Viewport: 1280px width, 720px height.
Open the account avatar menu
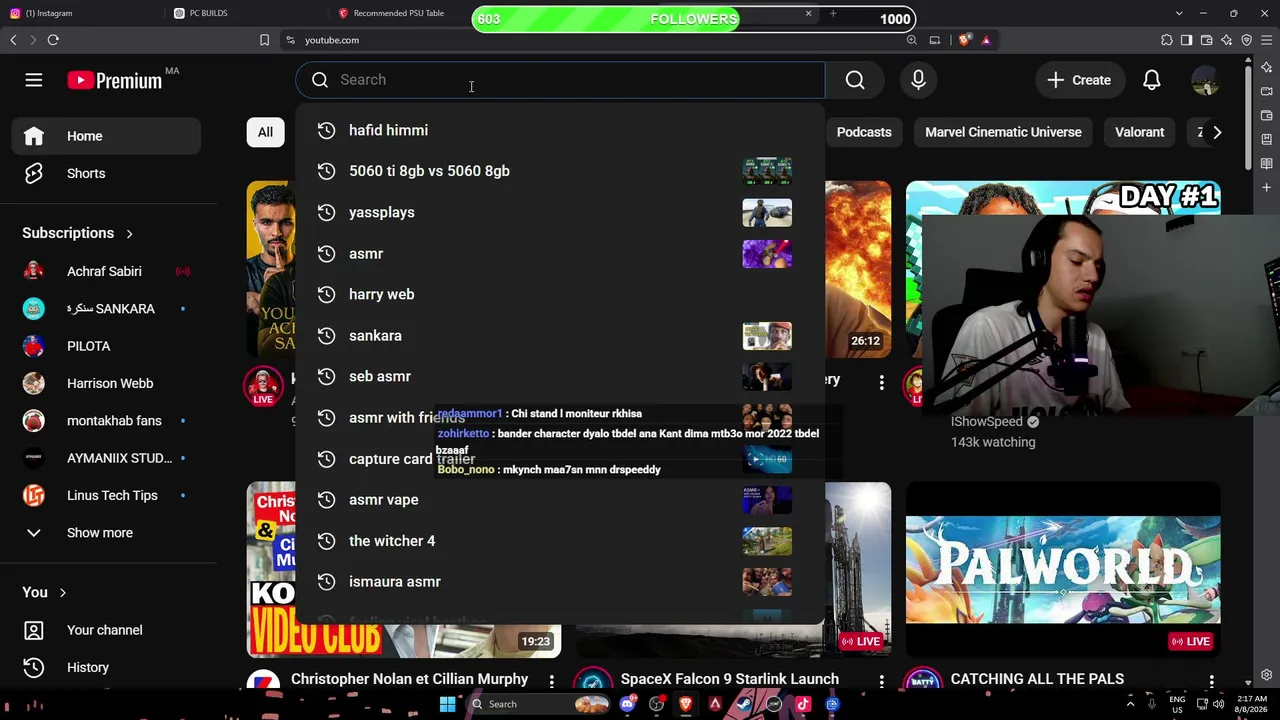(1206, 80)
